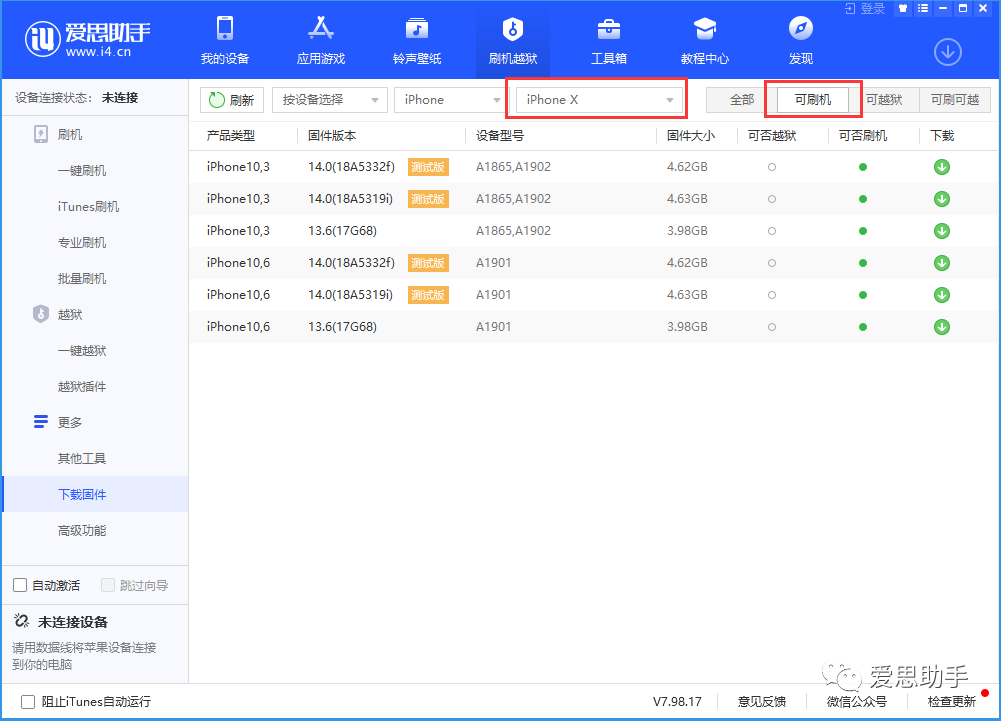Click the 登录 login icon
The width and height of the screenshot is (1001, 721).
850,8
